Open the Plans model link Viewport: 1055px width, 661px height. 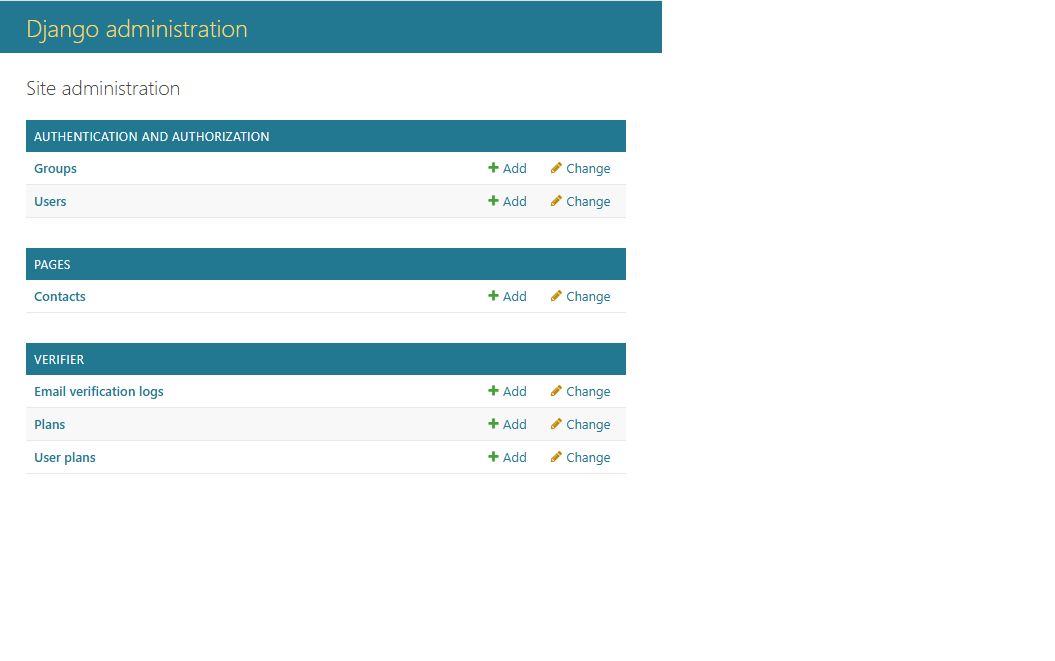coord(50,424)
